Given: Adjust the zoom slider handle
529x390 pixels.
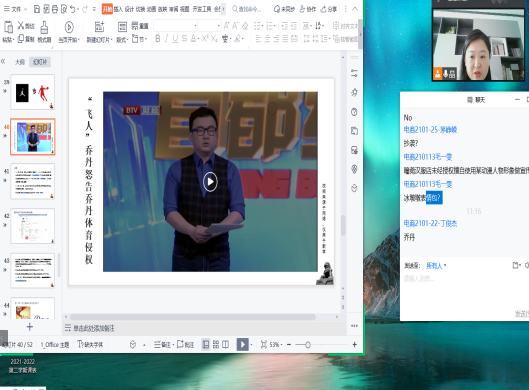Looking at the screenshot, I should 308,345.
